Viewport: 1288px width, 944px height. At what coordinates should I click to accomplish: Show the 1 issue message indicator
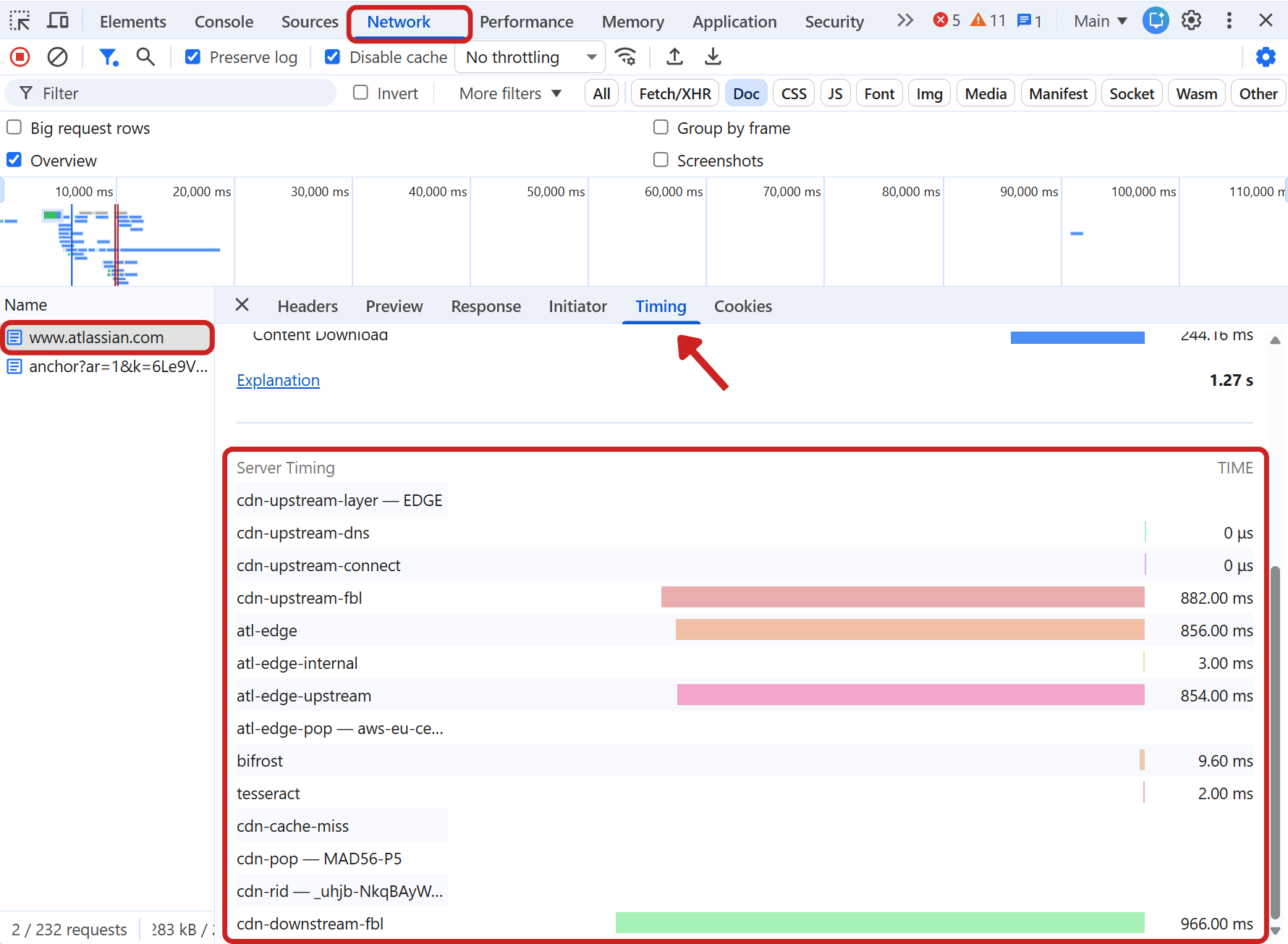(x=1029, y=21)
